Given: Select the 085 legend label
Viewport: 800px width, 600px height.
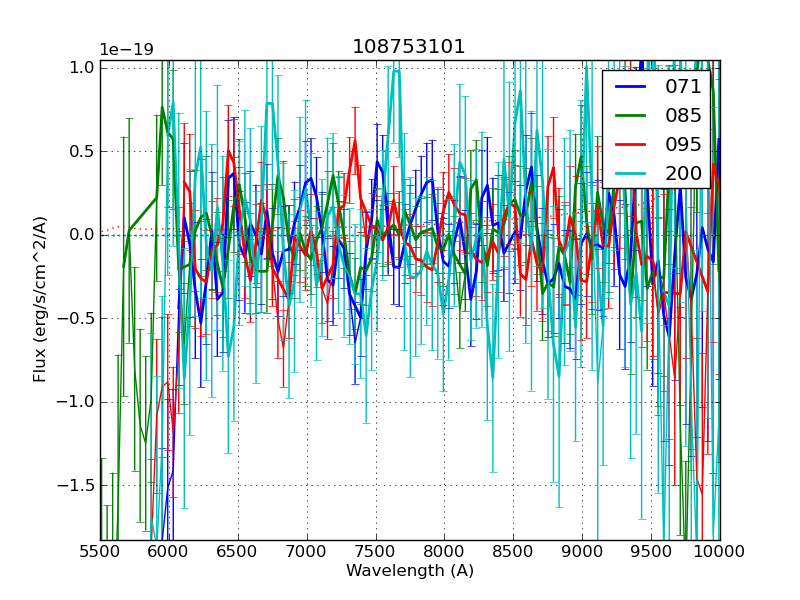Looking at the screenshot, I should [x=683, y=116].
